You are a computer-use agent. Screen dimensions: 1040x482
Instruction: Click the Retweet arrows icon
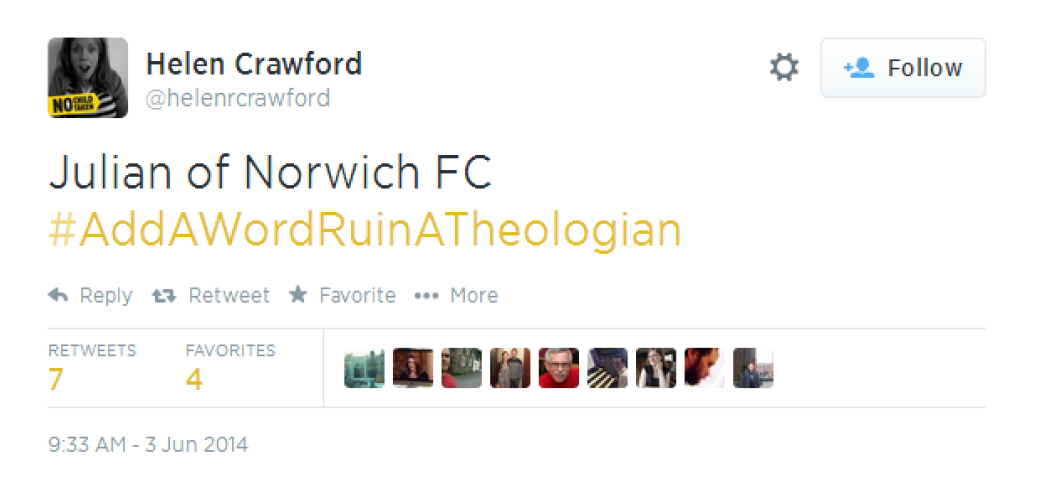pyautogui.click(x=164, y=295)
